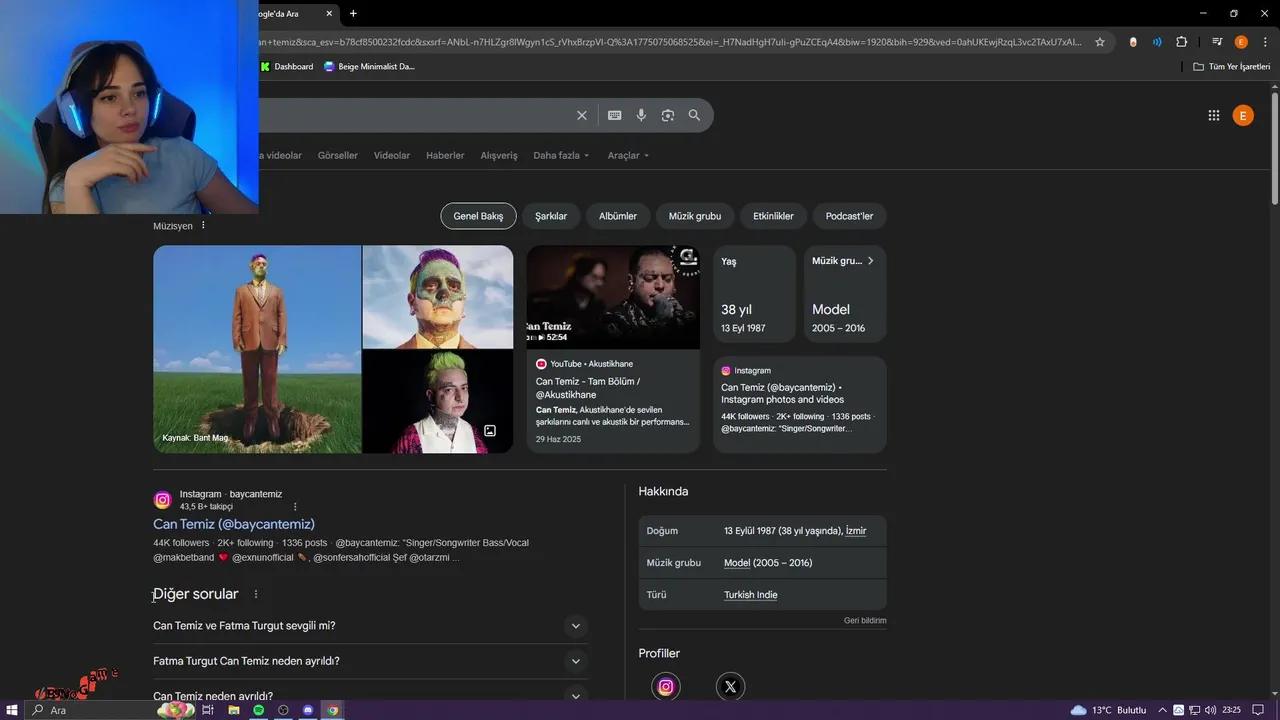Switch to the Haberler tab
The image size is (1280, 720).
click(445, 155)
